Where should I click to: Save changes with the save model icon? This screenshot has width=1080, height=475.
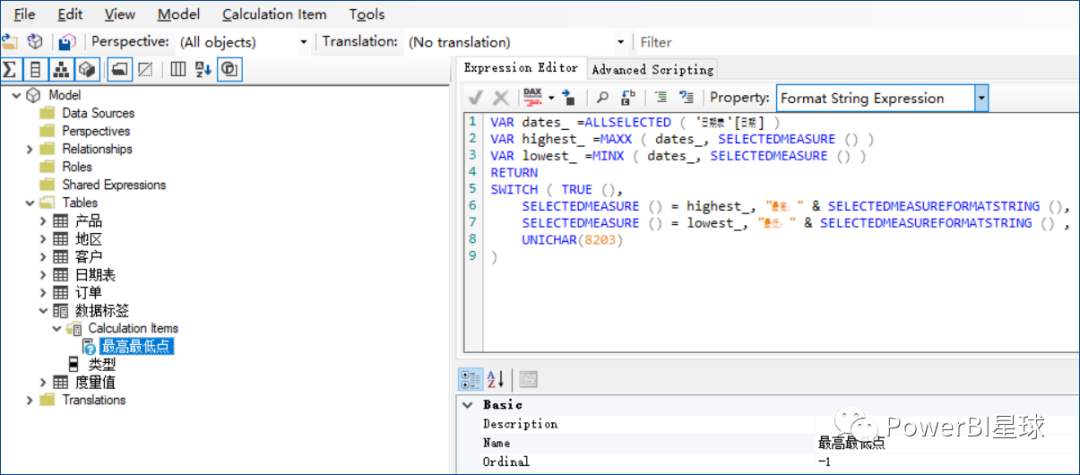click(x=68, y=42)
